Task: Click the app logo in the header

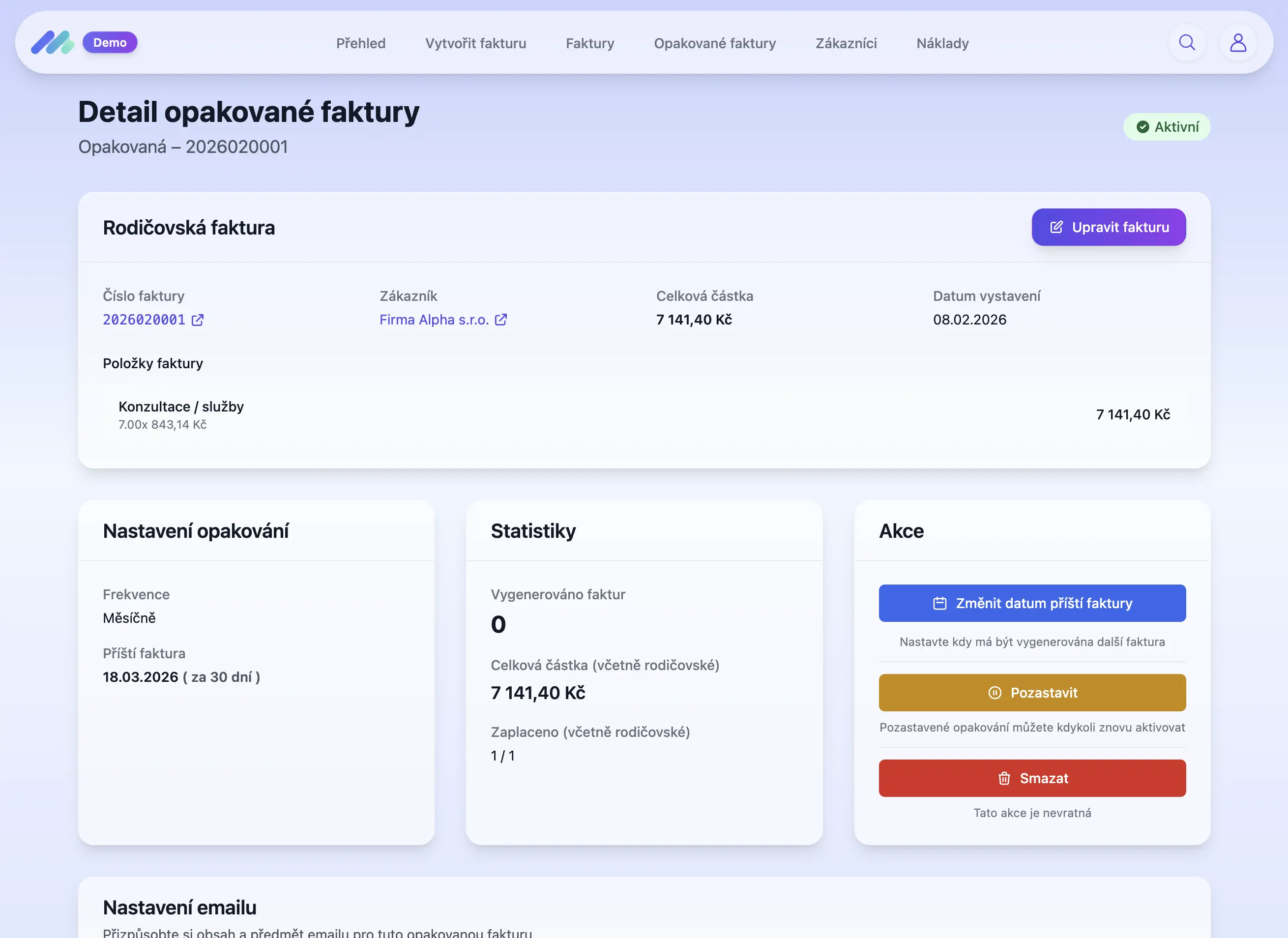Action: coord(52,43)
